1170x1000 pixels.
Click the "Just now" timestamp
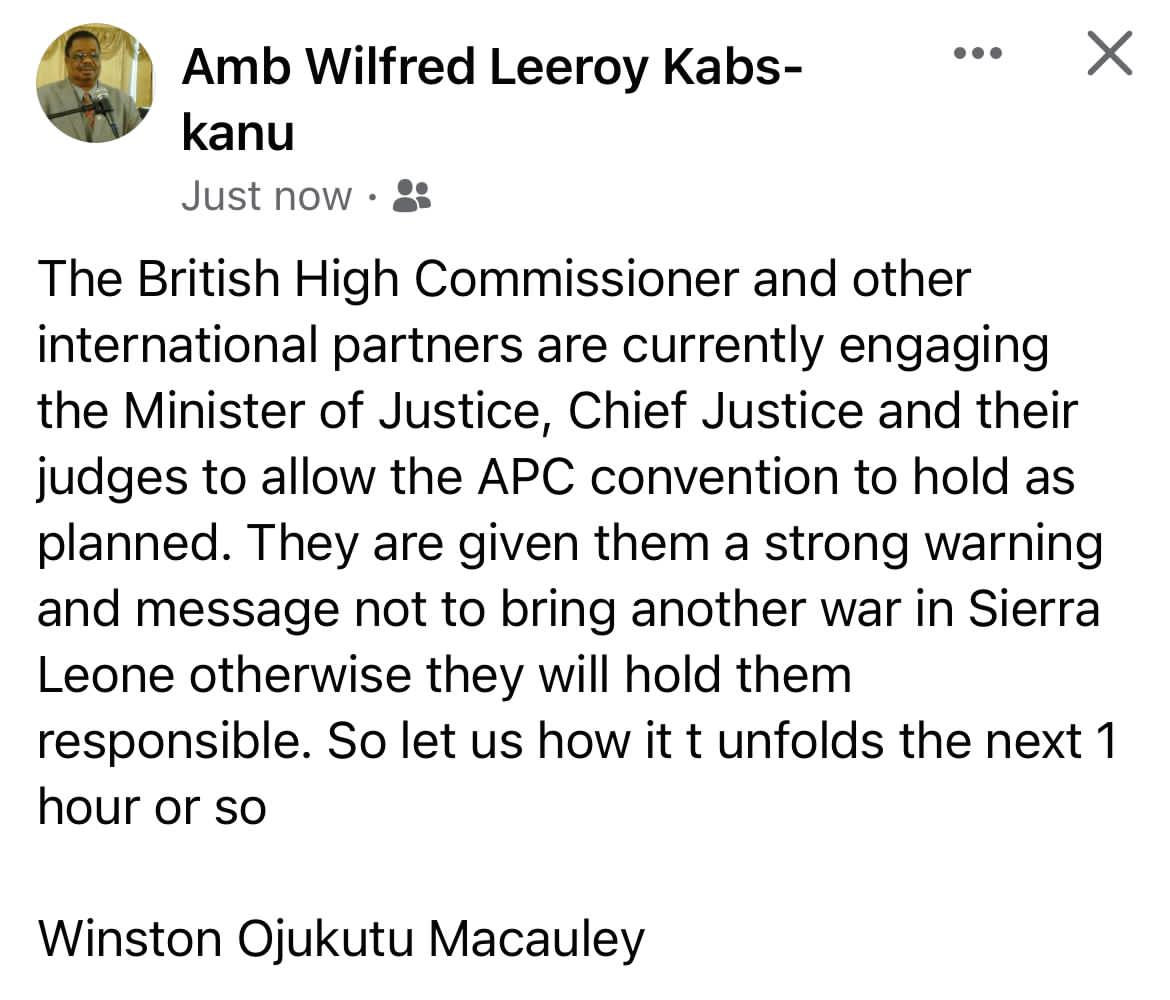coord(267,196)
